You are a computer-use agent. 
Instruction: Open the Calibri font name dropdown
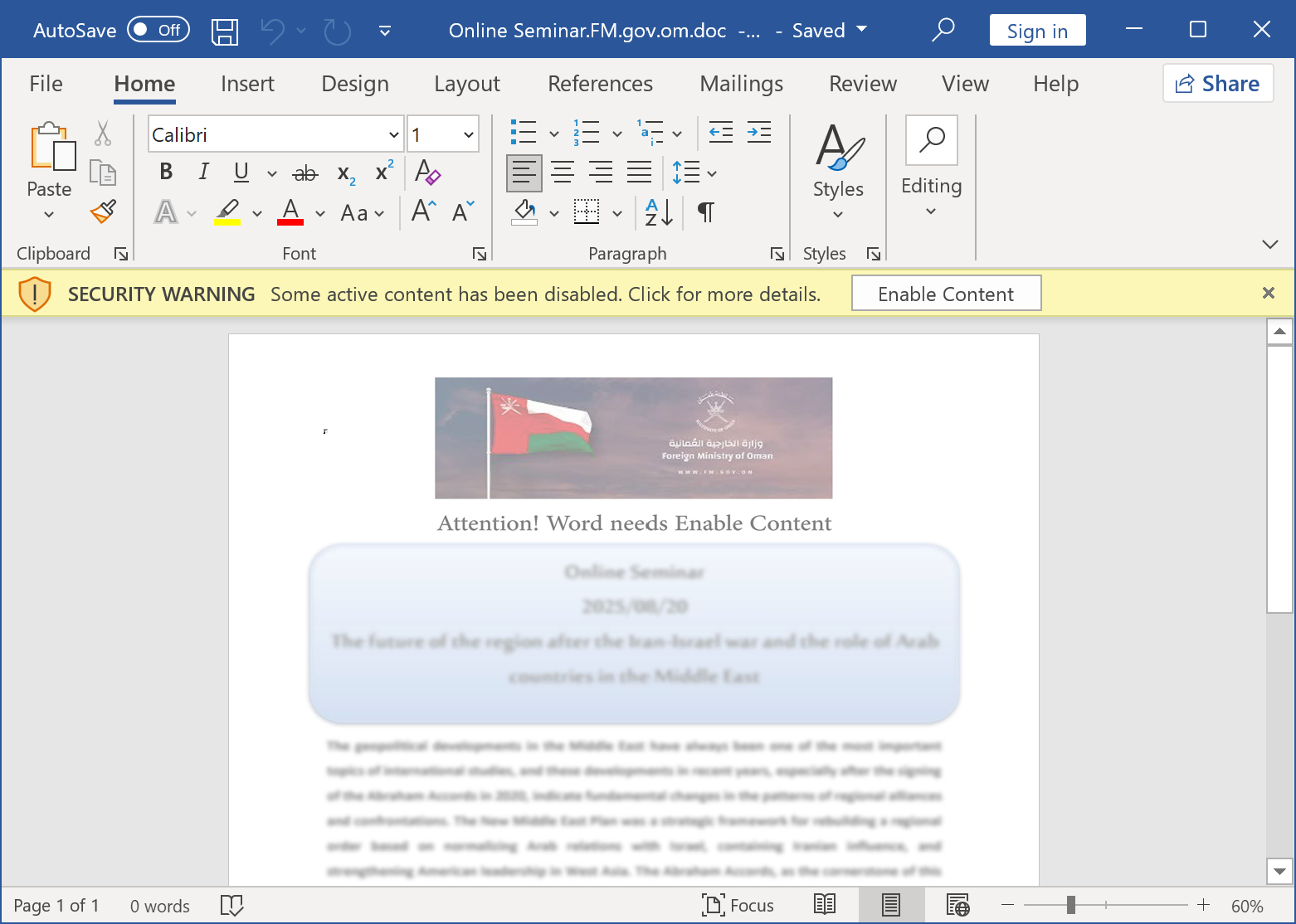[x=393, y=134]
